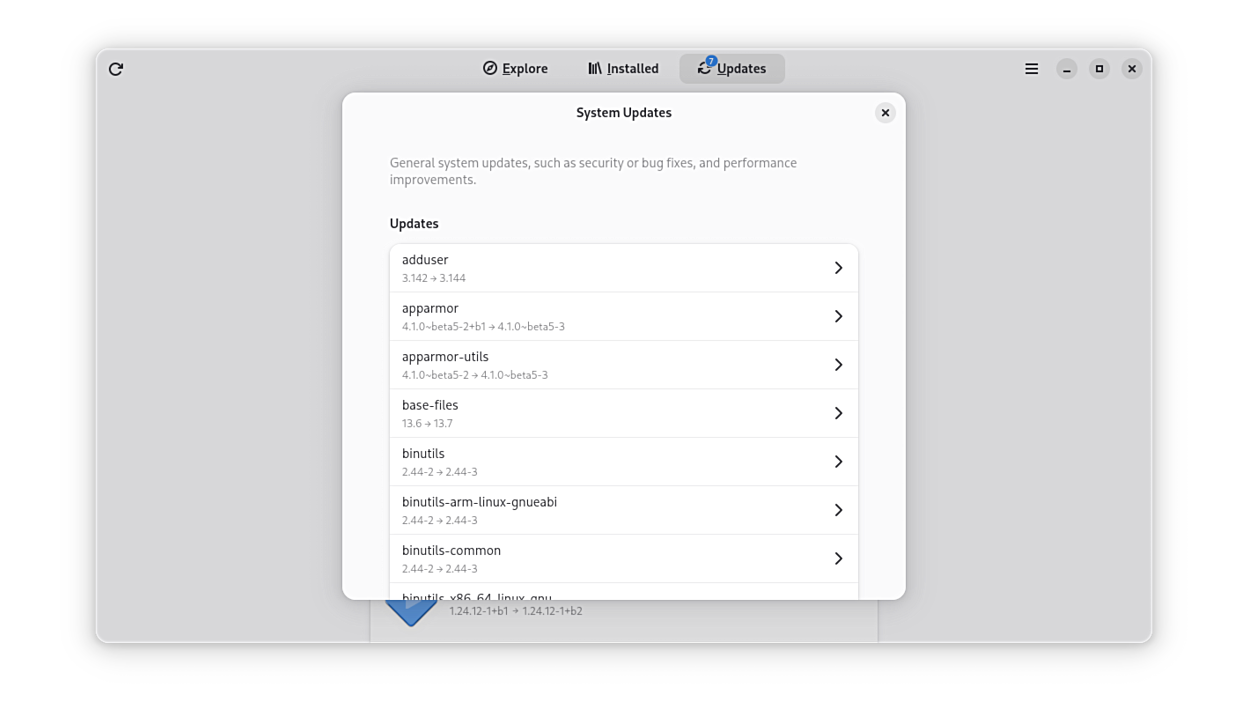Open the Updates tab
This screenshot has height=702, width=1248.
click(x=732, y=69)
